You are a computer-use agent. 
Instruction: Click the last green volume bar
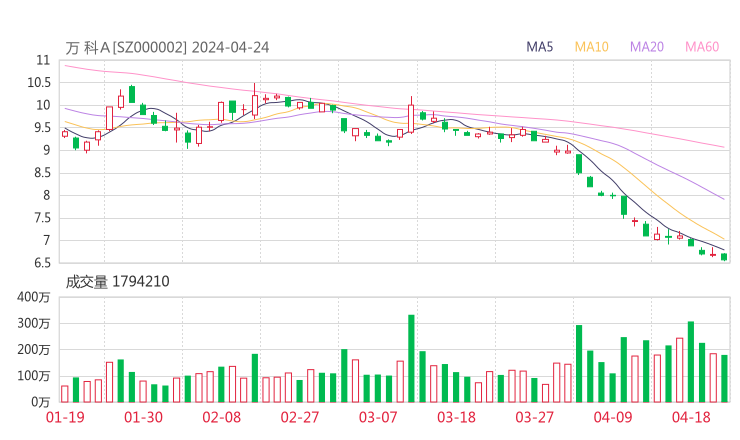click(724, 379)
